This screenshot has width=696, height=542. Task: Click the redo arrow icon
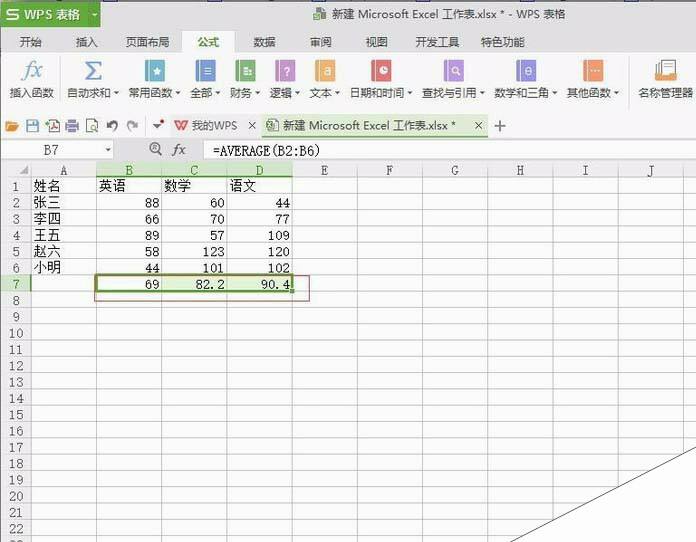click(132, 126)
